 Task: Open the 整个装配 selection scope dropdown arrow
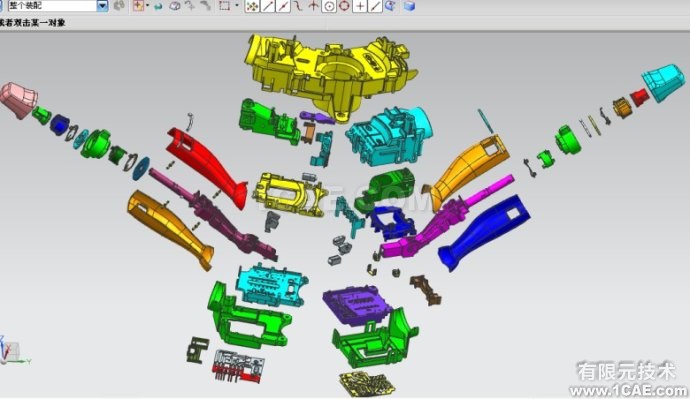(102, 6)
